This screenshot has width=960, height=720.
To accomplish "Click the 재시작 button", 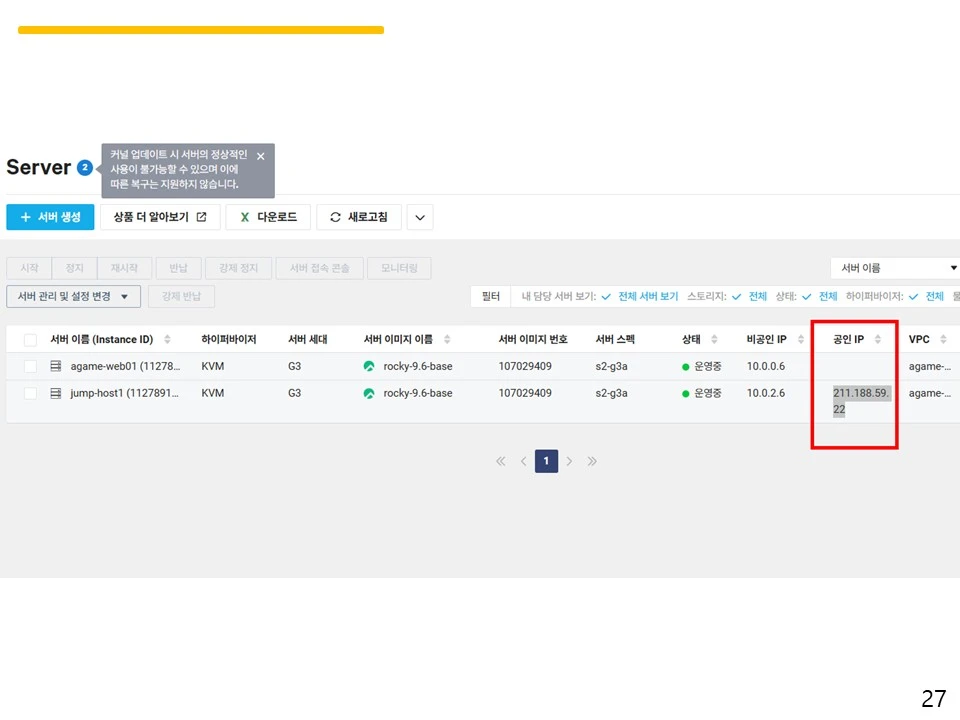I will (124, 268).
